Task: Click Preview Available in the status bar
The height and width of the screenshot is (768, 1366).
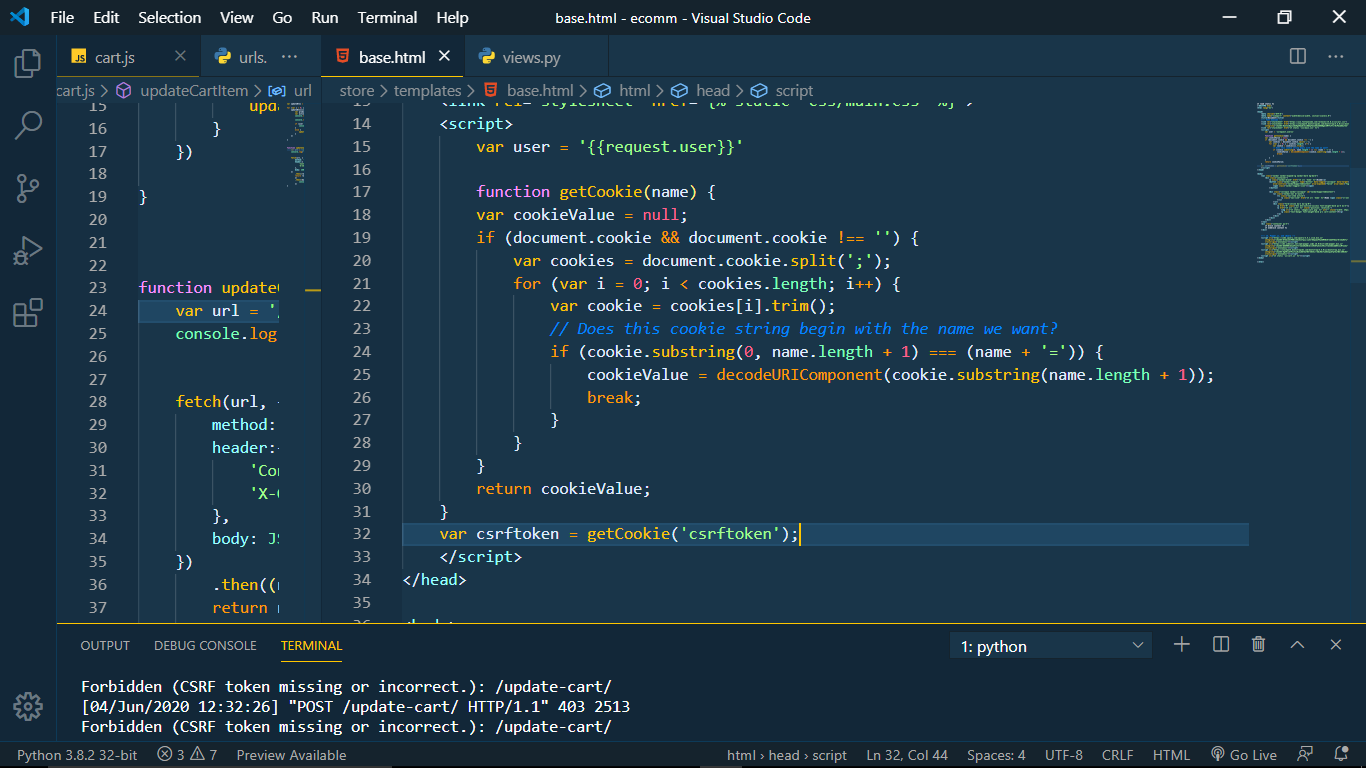Action: tap(291, 755)
